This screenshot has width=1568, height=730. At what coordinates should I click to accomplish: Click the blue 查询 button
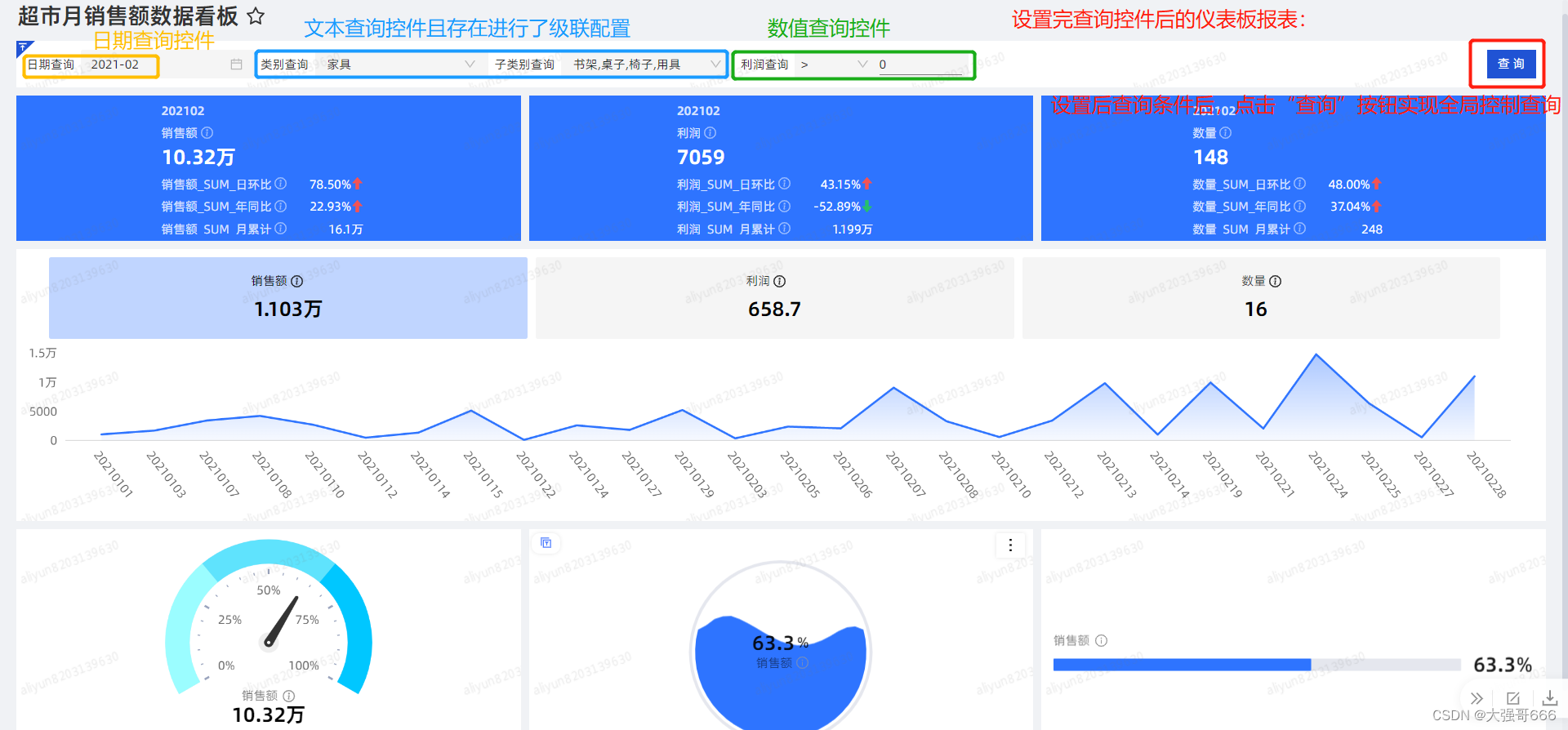click(1511, 64)
